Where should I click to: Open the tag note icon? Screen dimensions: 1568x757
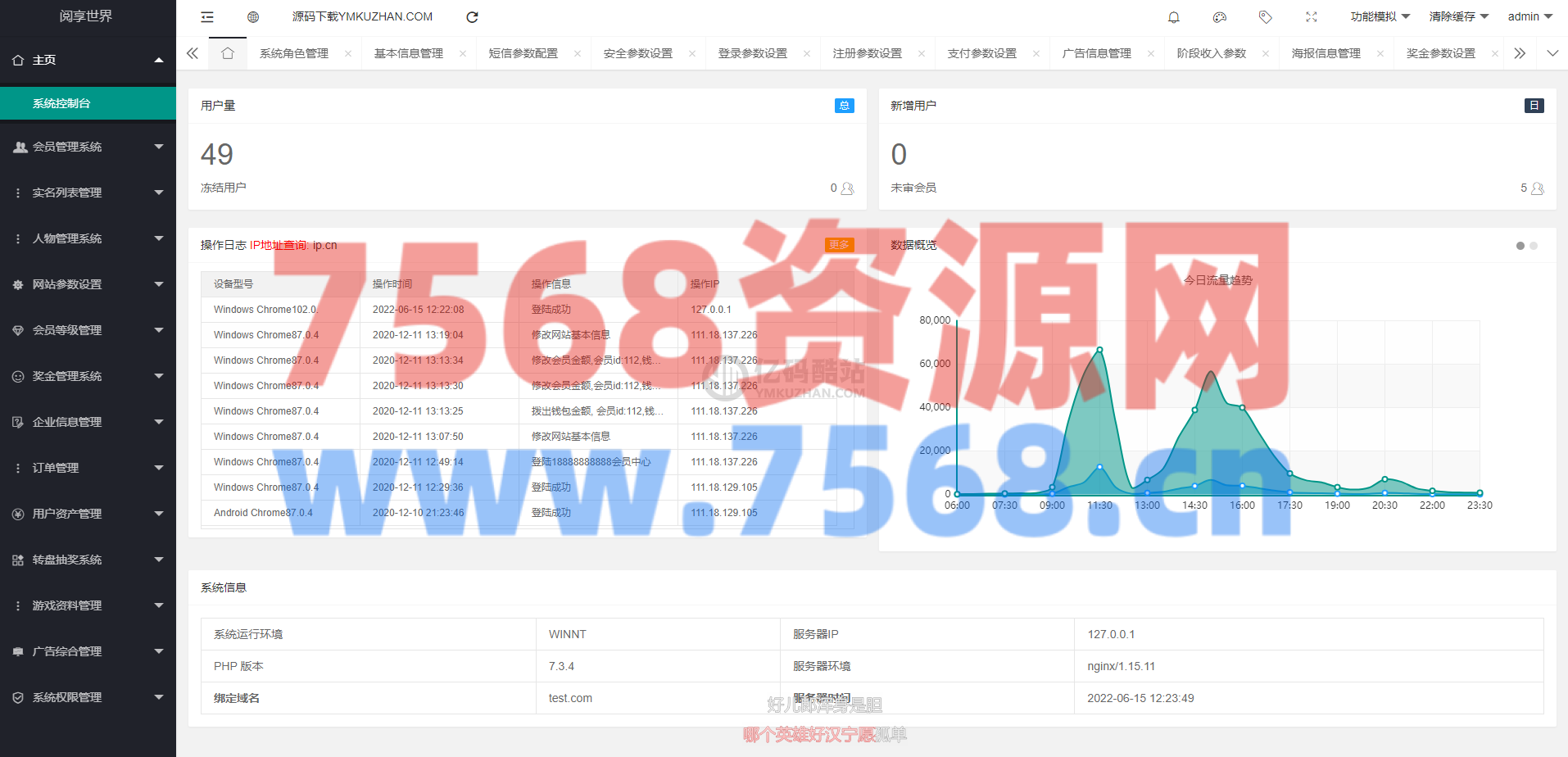click(x=1265, y=17)
